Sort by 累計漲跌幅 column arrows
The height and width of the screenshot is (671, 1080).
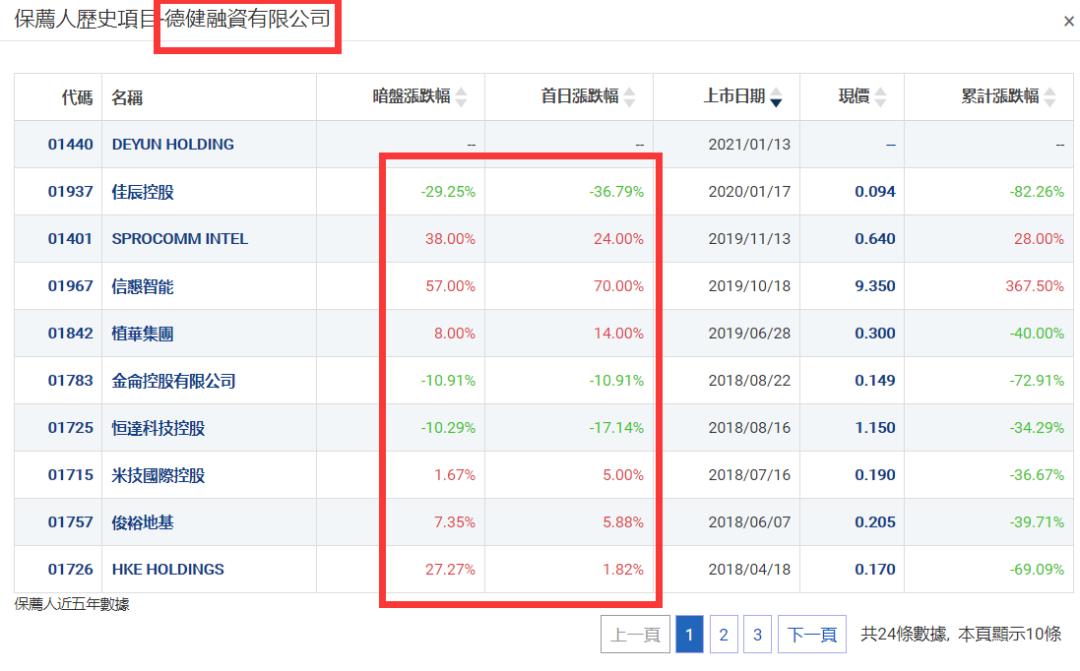[x=1049, y=97]
